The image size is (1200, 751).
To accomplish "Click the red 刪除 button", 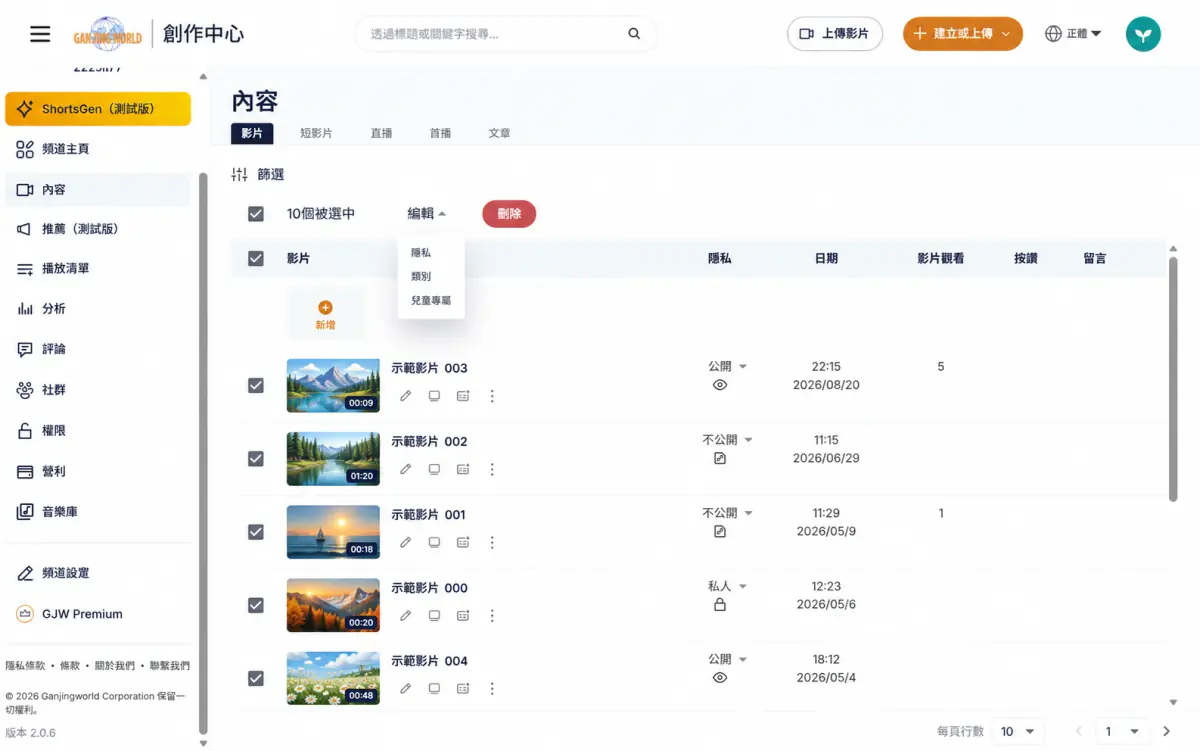I will coord(509,214).
